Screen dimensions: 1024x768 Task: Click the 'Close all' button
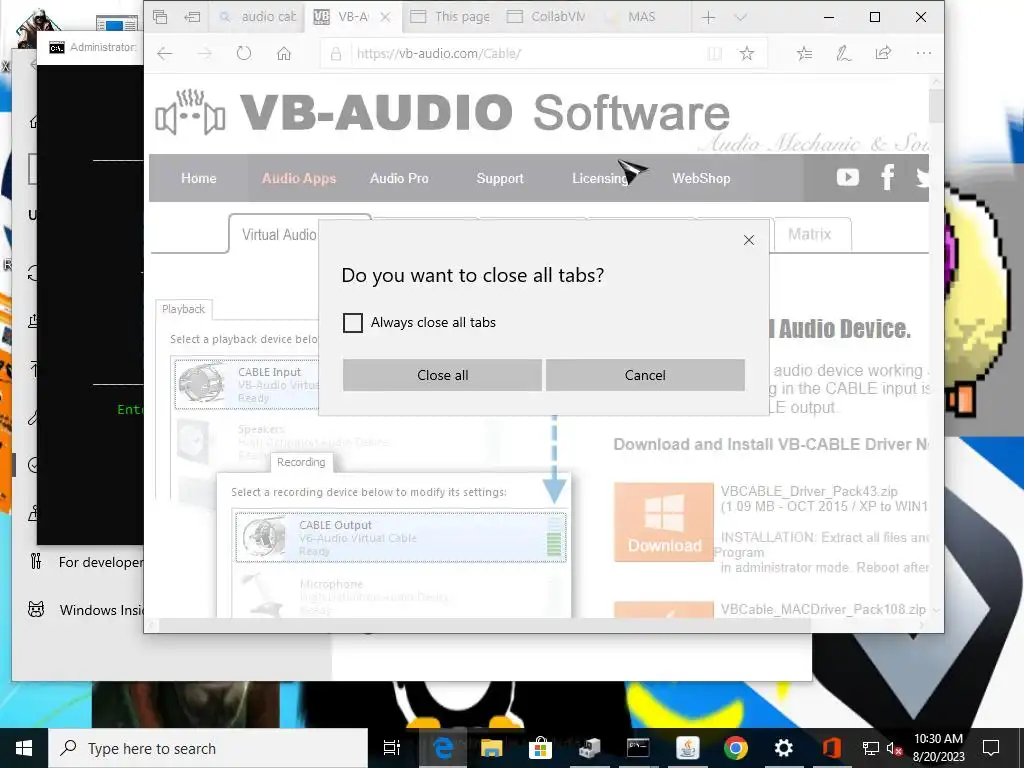[442, 375]
